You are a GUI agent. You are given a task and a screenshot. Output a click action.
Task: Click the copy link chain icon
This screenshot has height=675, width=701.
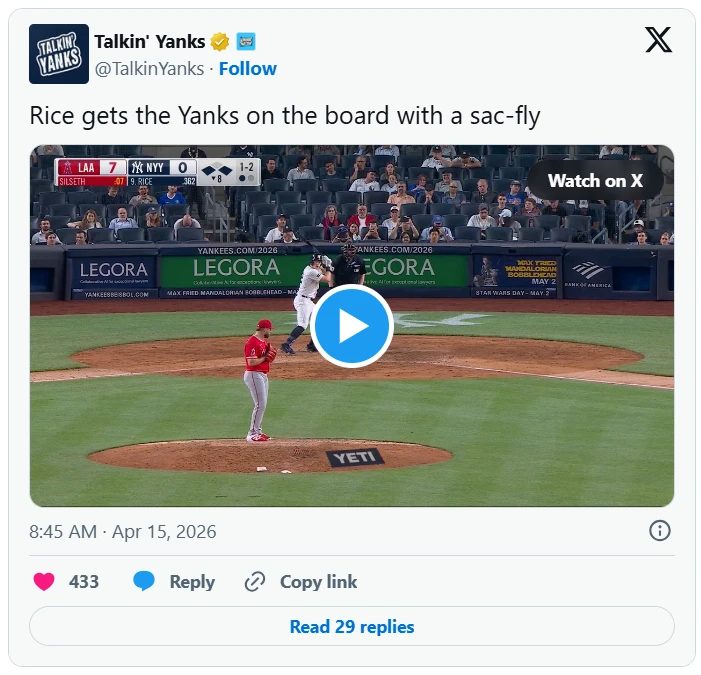point(255,582)
